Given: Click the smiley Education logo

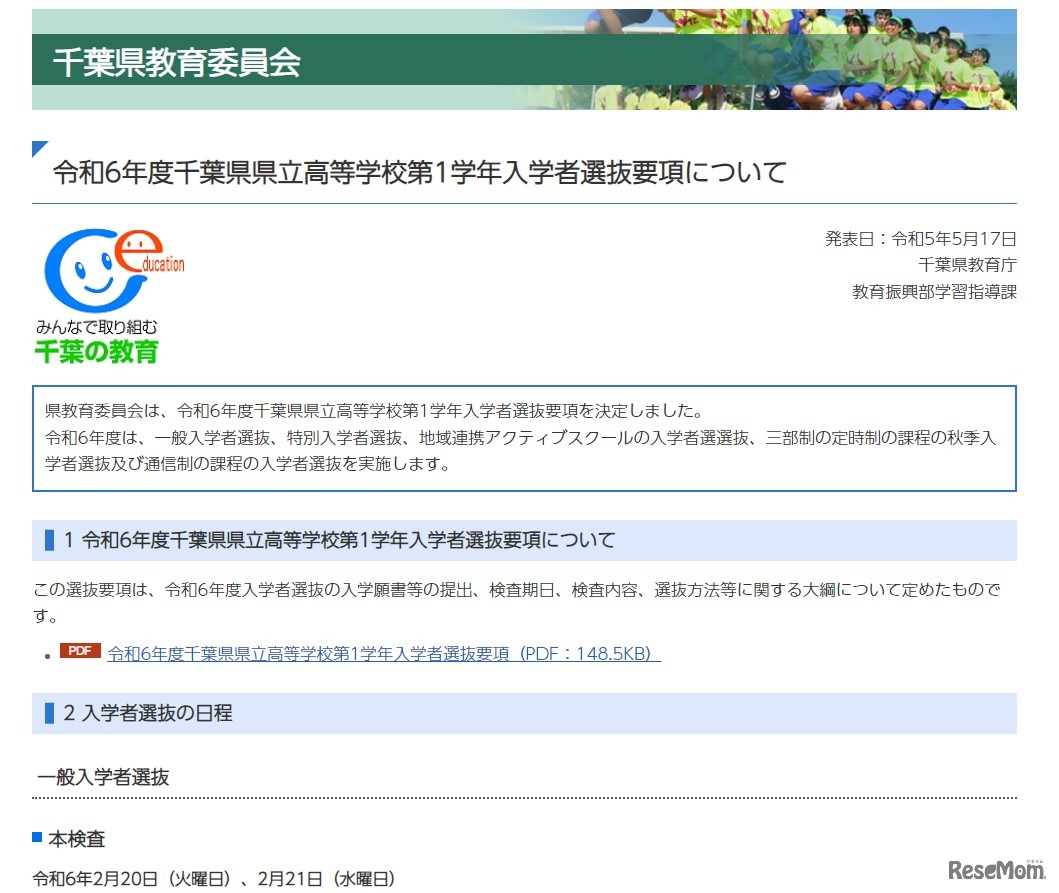Looking at the screenshot, I should click(x=113, y=271).
